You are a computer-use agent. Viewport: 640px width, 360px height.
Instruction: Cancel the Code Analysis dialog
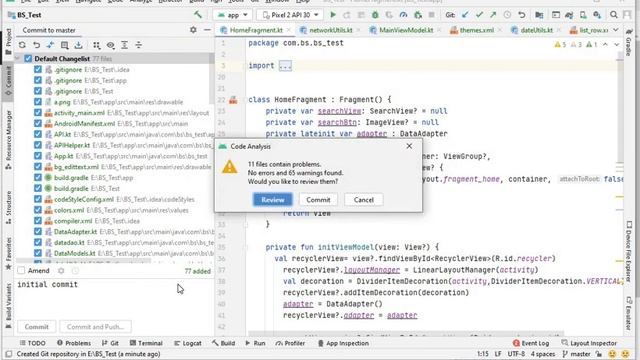[364, 200]
